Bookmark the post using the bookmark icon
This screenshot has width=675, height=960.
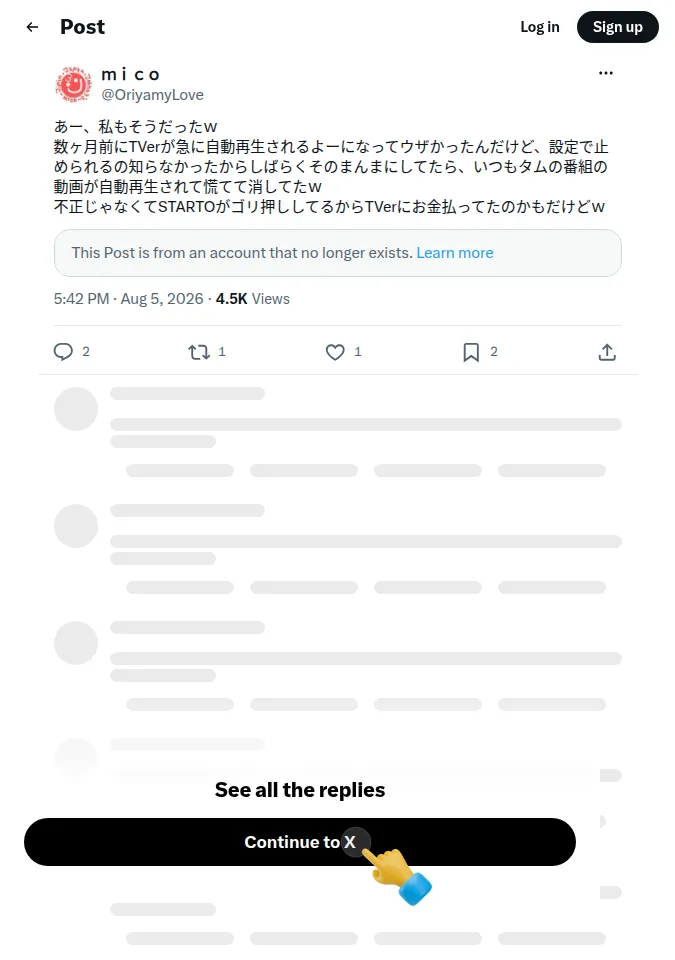coord(471,352)
